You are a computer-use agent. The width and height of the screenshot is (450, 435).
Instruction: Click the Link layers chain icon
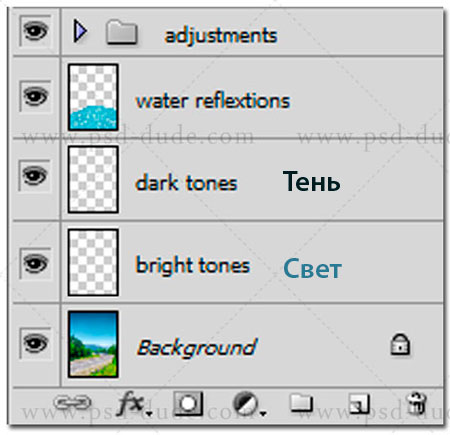click(72, 402)
